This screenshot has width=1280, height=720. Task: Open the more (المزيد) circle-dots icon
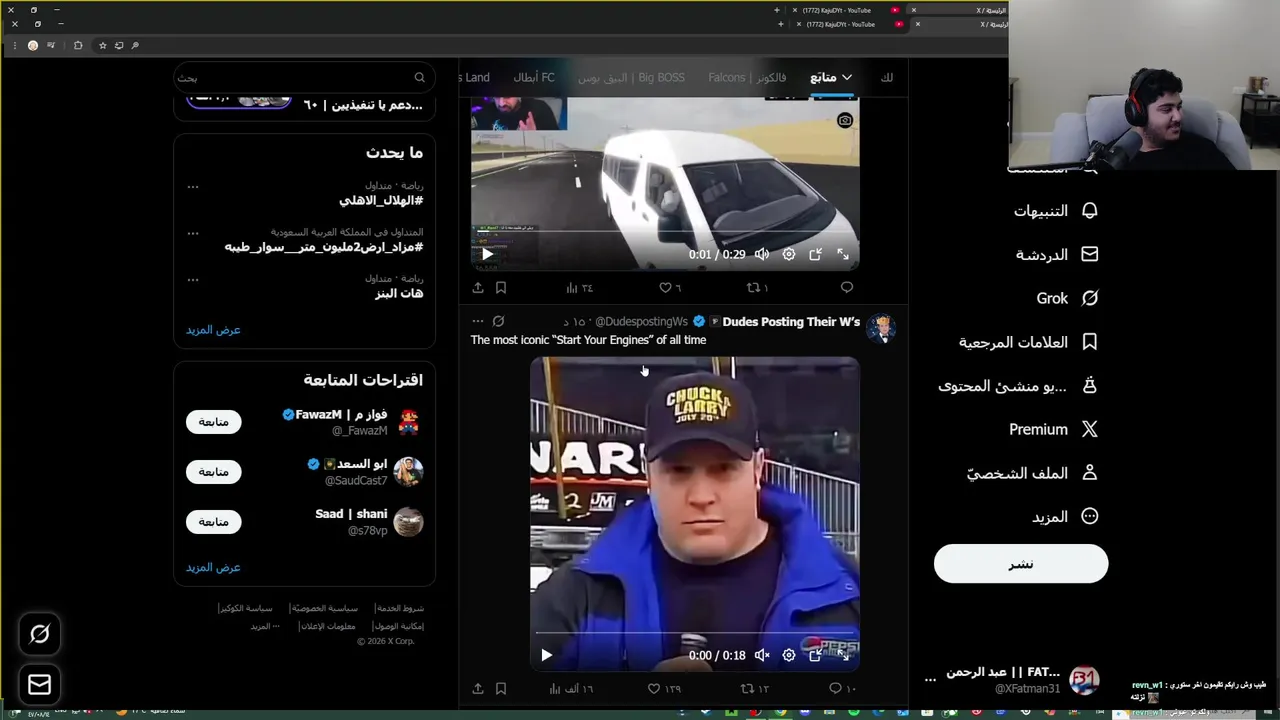[x=1090, y=516]
